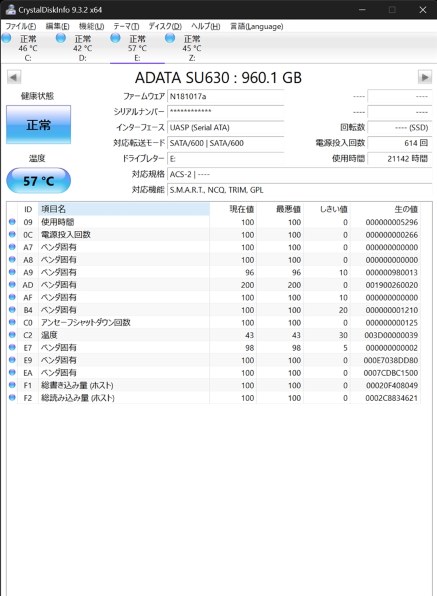Click raw value 000000980013 on row A9
Viewport: 437px width, 596px height.
pyautogui.click(x=391, y=272)
